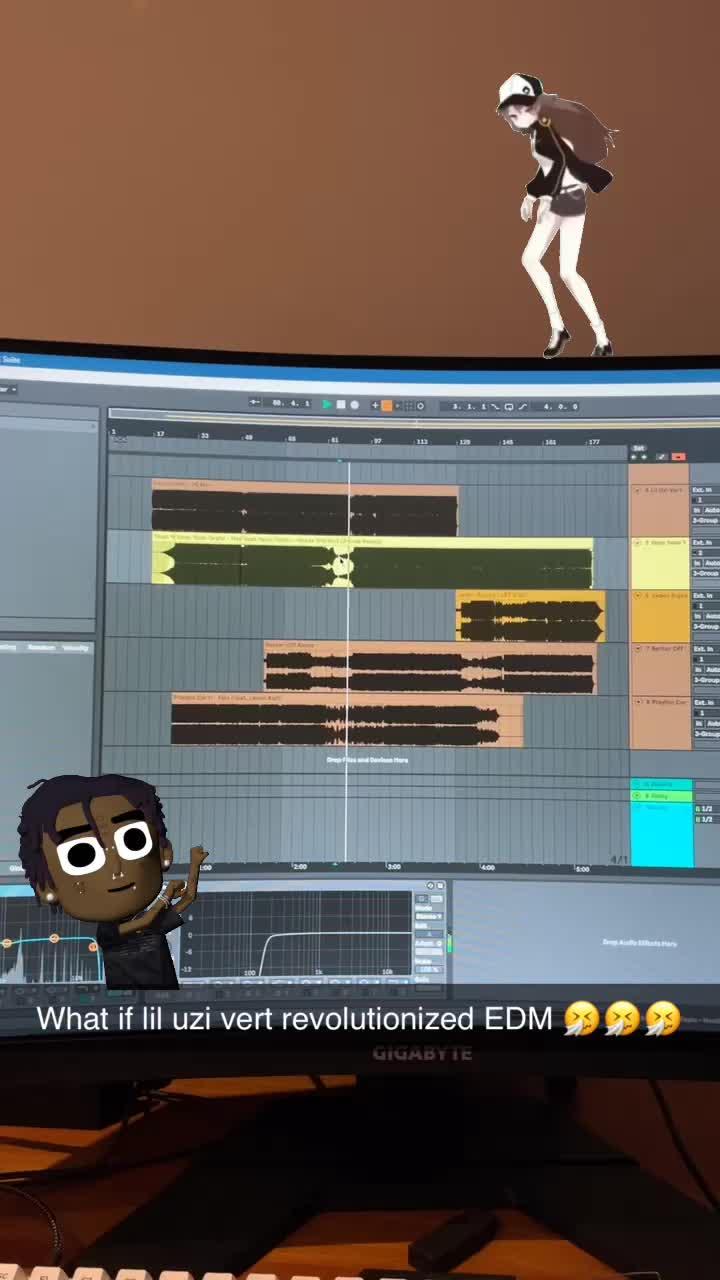This screenshot has width=720, height=1280.
Task: Click the loop length field reading 4. 0. 0
Action: click(560, 407)
